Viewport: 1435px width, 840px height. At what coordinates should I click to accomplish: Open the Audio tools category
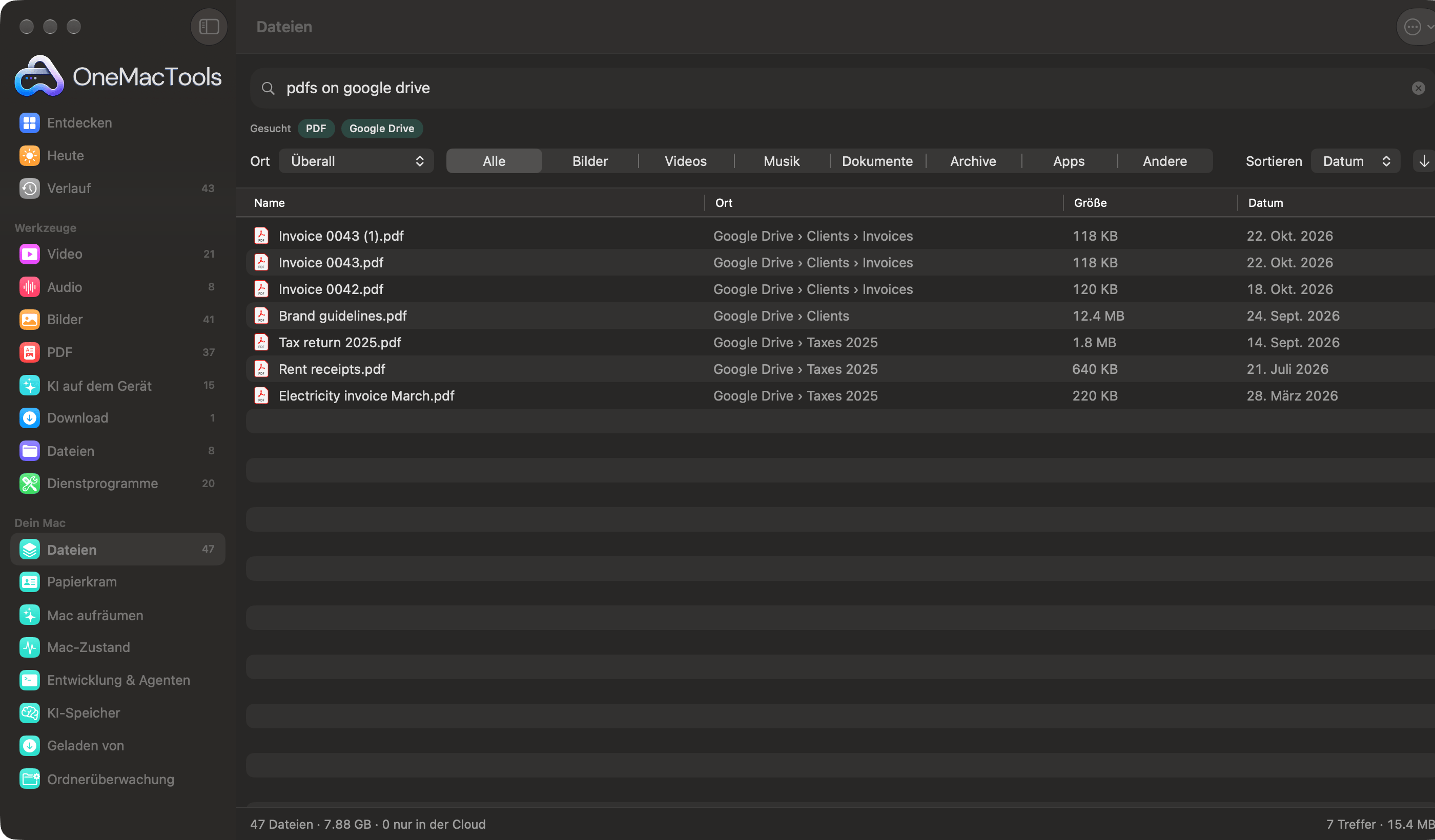[118, 287]
